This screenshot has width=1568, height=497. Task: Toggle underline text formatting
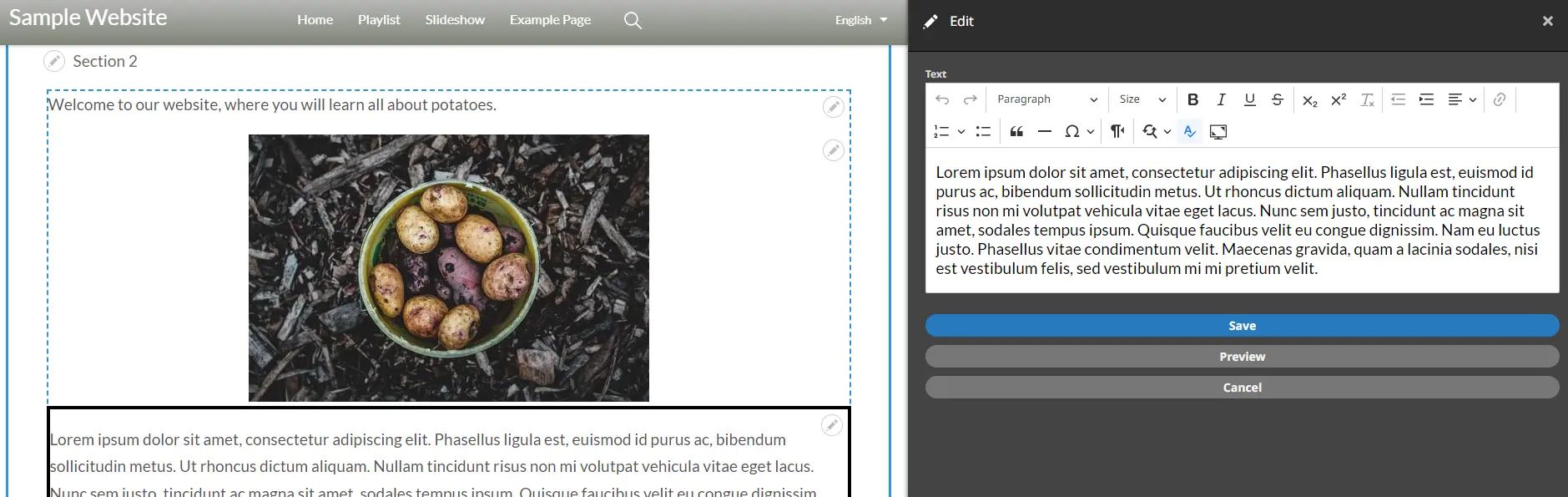click(1249, 99)
